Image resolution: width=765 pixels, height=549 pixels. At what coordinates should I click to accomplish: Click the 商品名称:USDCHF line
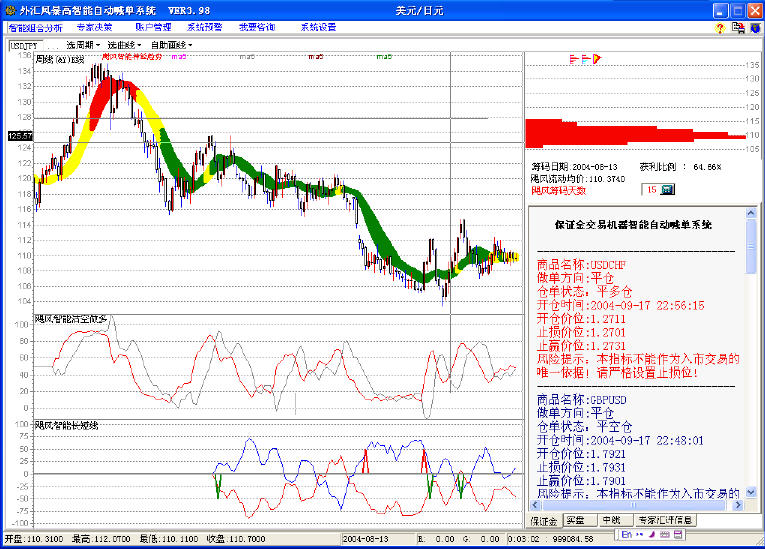(581, 265)
